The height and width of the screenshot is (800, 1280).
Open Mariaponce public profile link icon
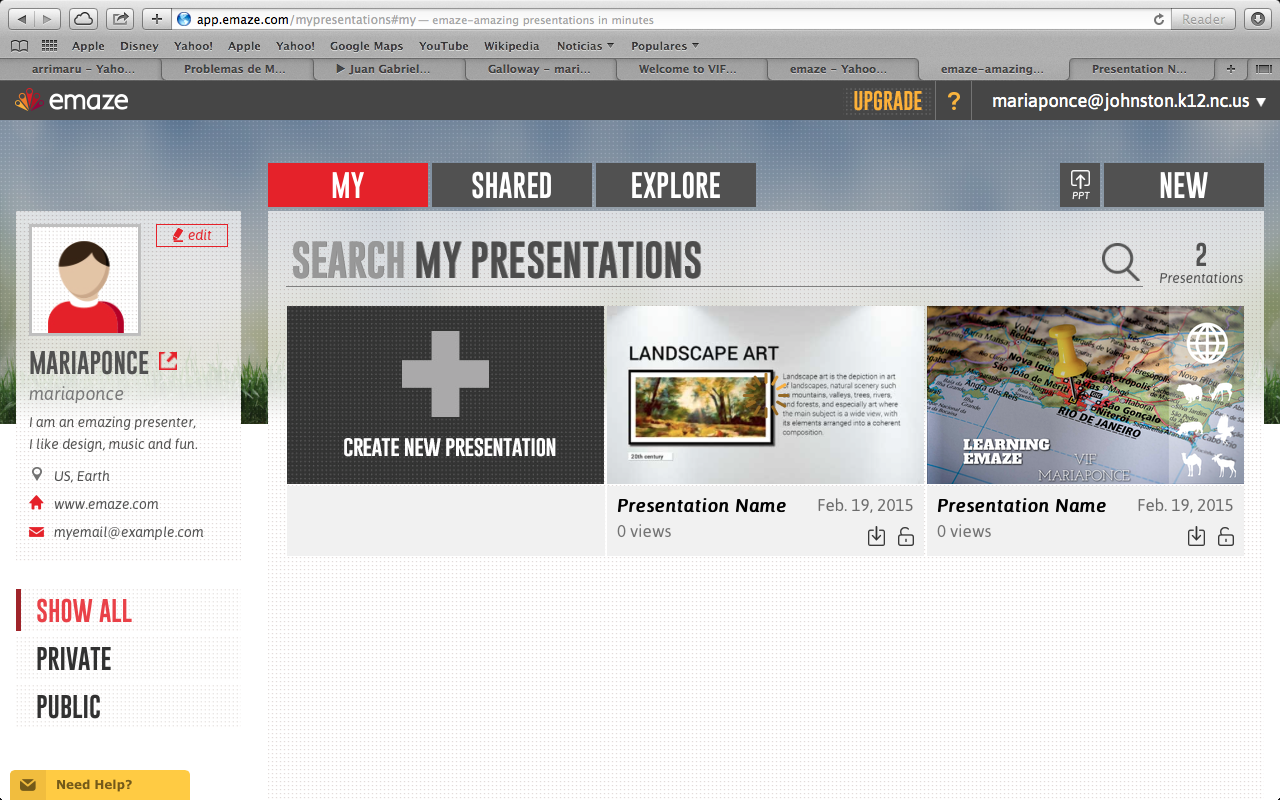click(x=168, y=361)
